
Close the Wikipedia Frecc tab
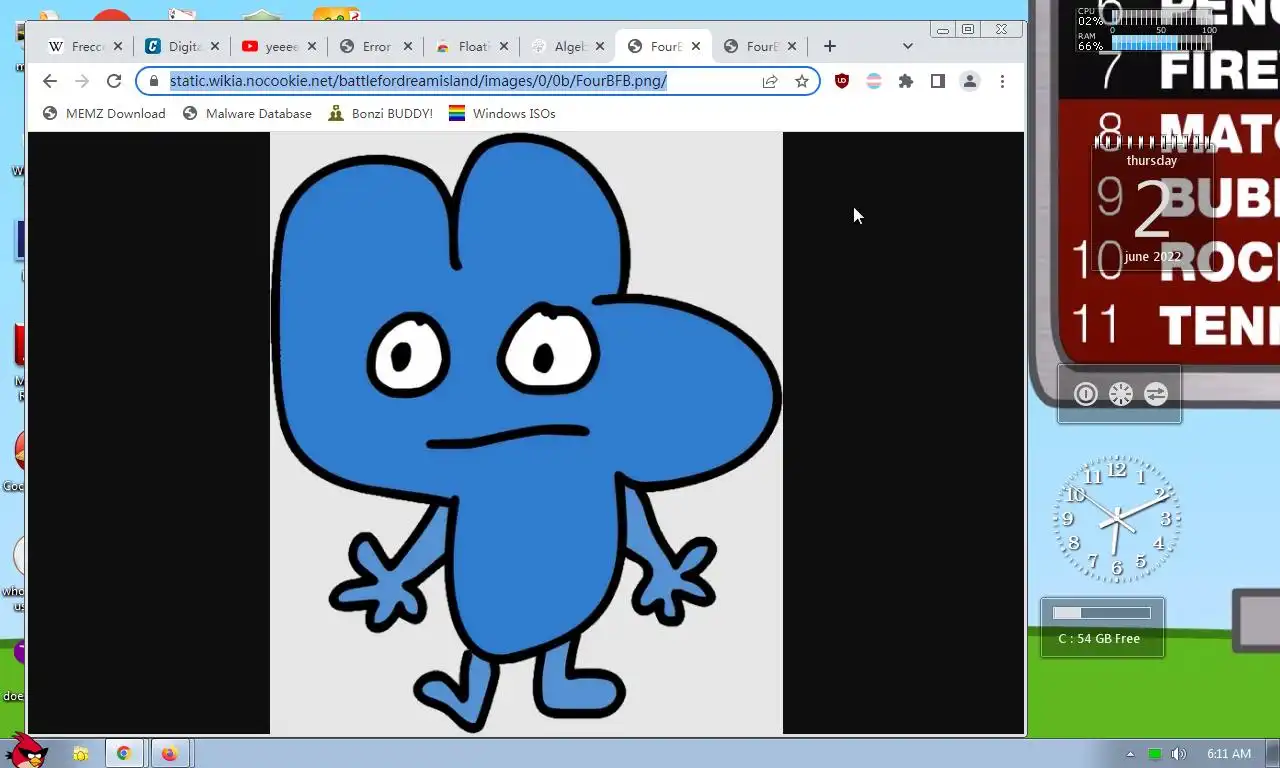(118, 46)
